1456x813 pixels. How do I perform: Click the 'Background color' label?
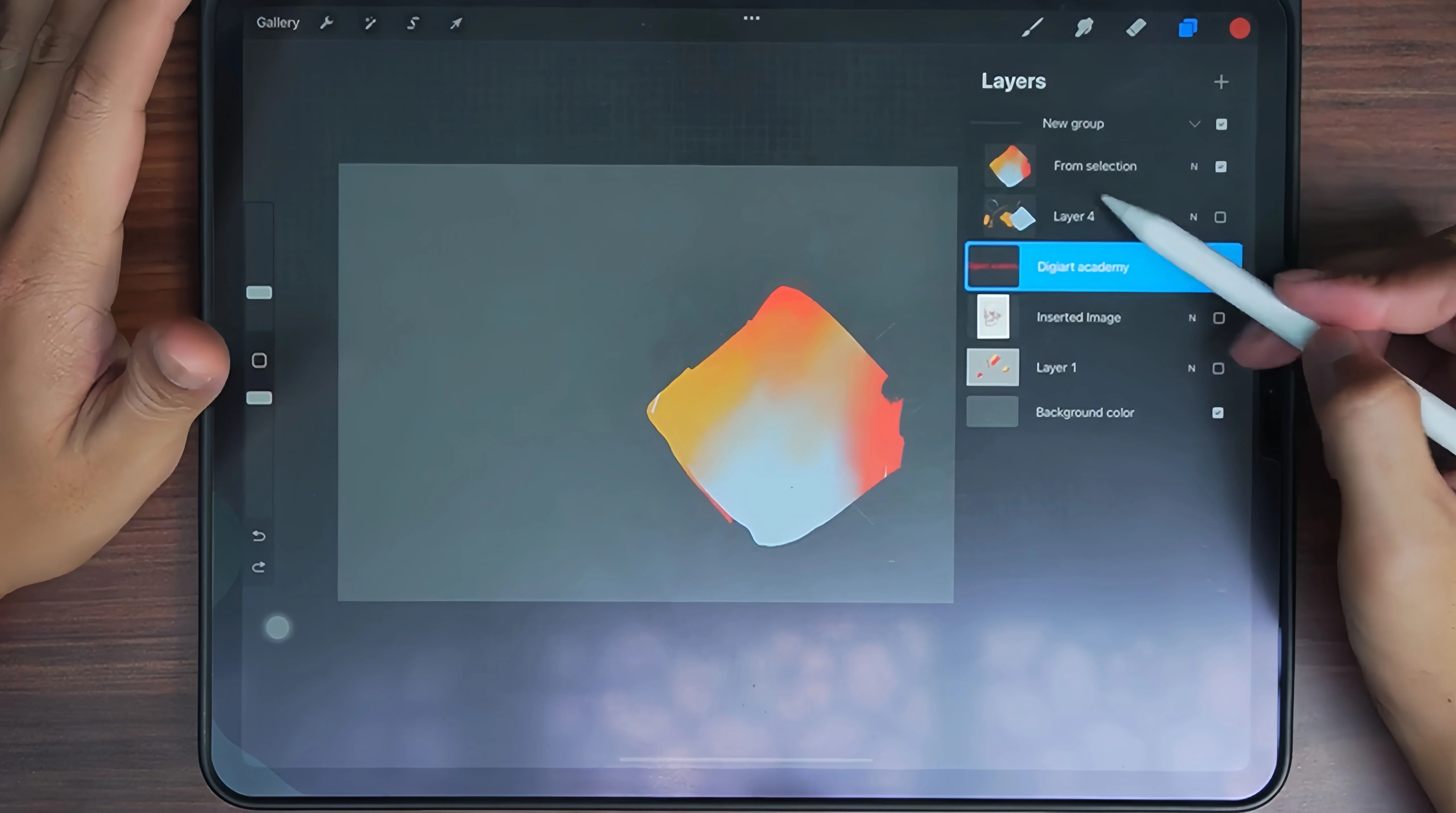point(1085,412)
